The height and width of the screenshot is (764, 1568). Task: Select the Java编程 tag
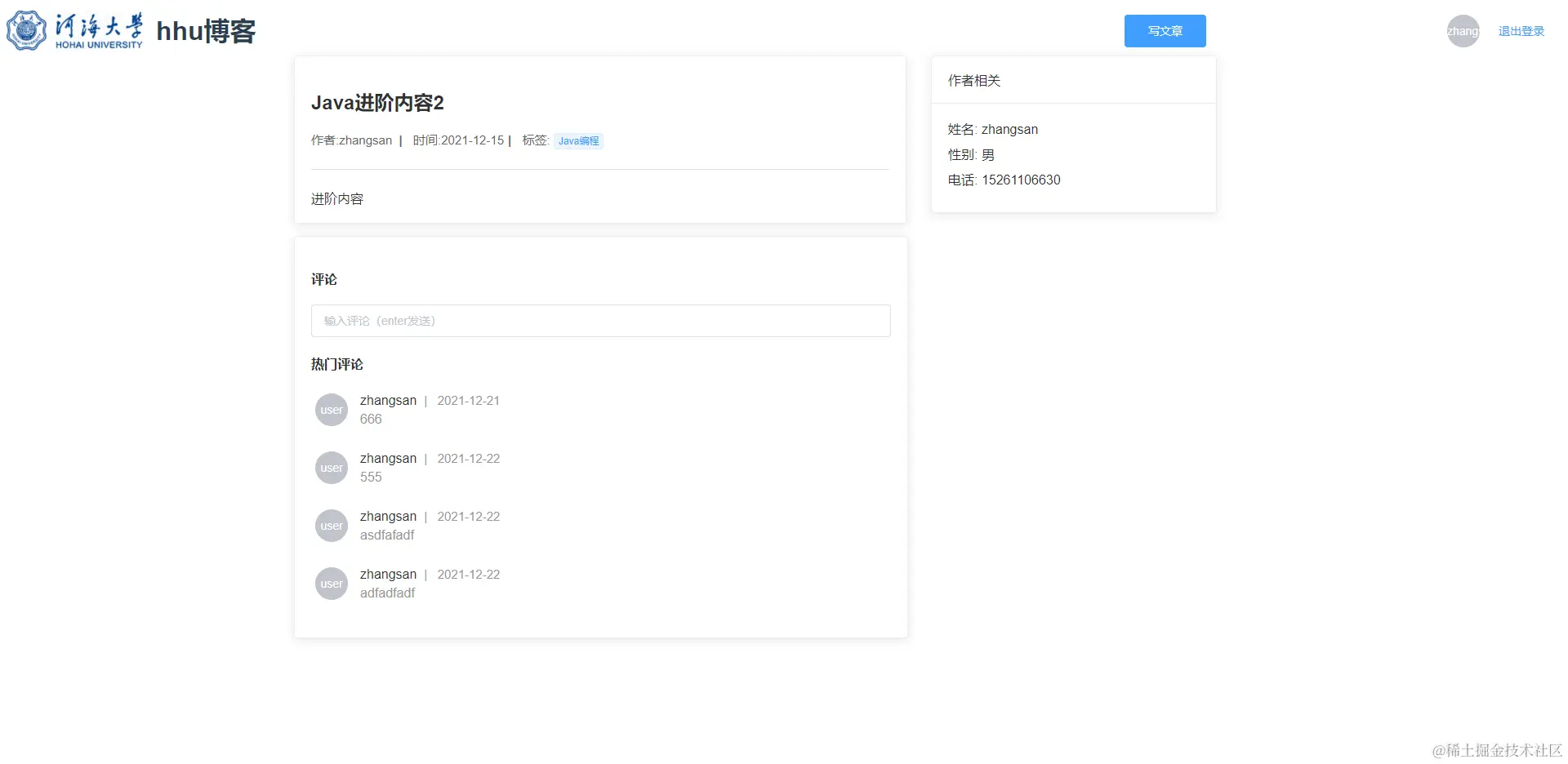click(577, 140)
